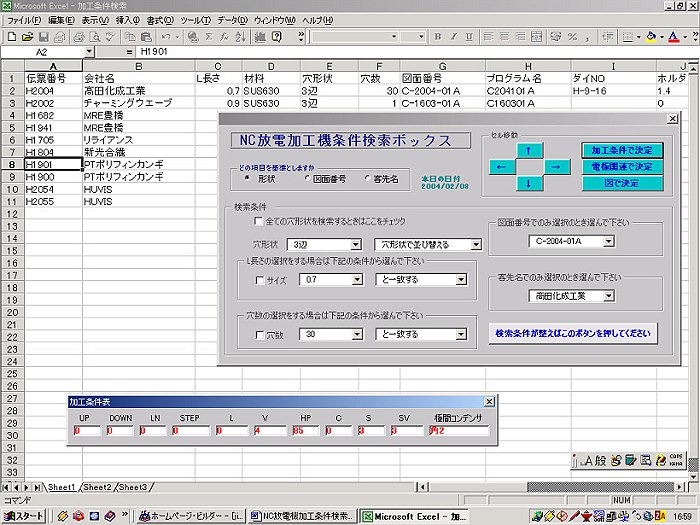The image size is (700, 525).
Task: Switch to the Sheet2 tab
Action: point(98,488)
